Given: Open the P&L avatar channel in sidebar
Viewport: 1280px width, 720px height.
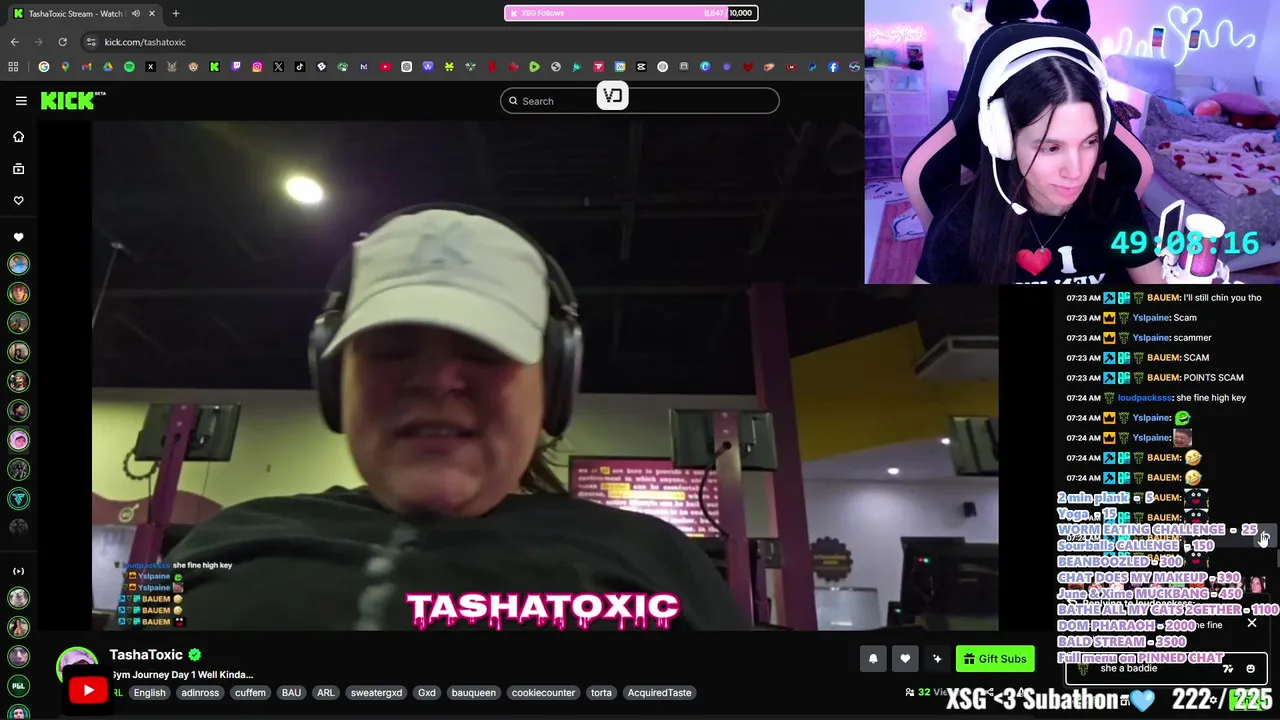Looking at the screenshot, I should [18, 686].
